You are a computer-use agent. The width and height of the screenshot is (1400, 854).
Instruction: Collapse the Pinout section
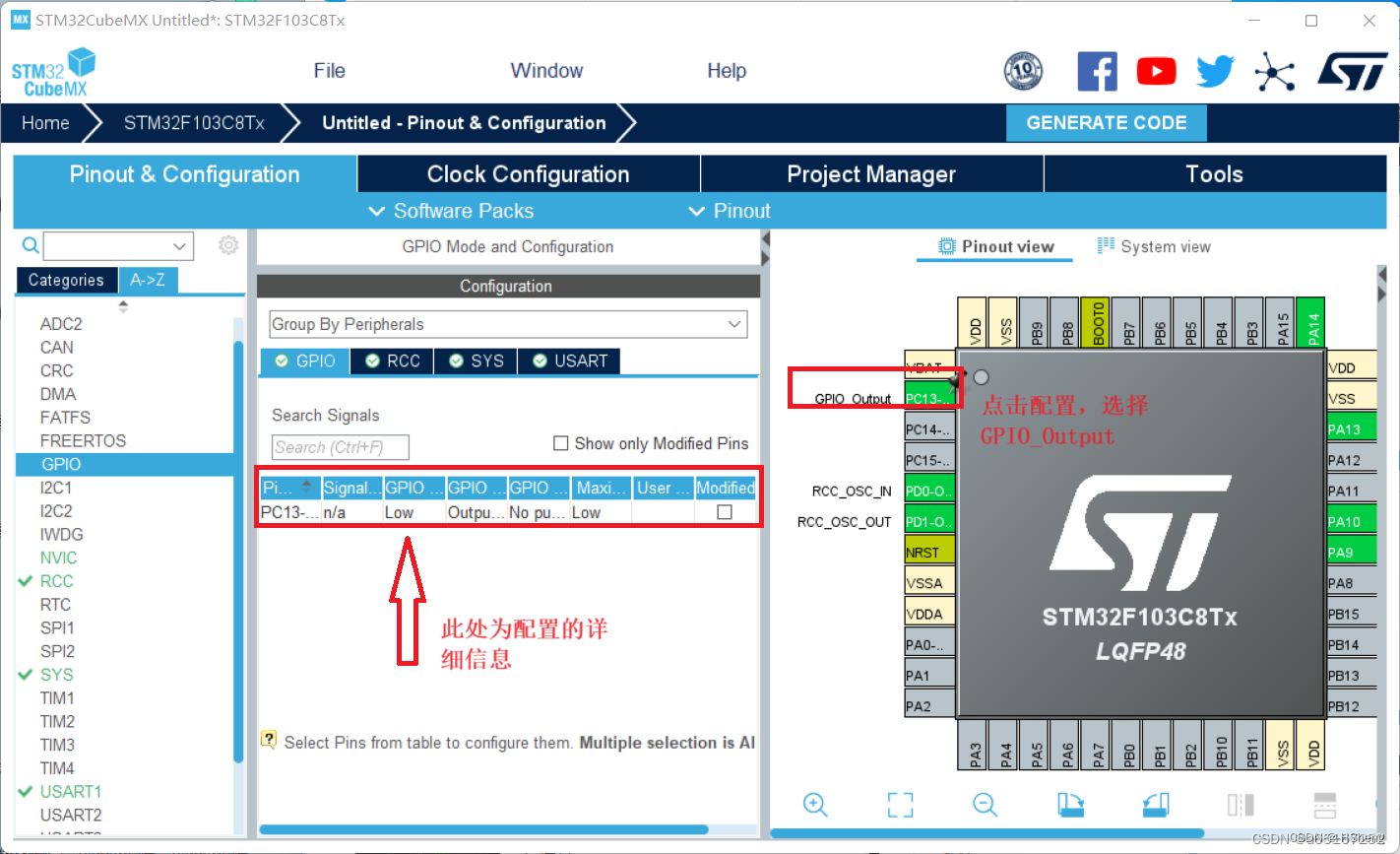click(x=729, y=210)
